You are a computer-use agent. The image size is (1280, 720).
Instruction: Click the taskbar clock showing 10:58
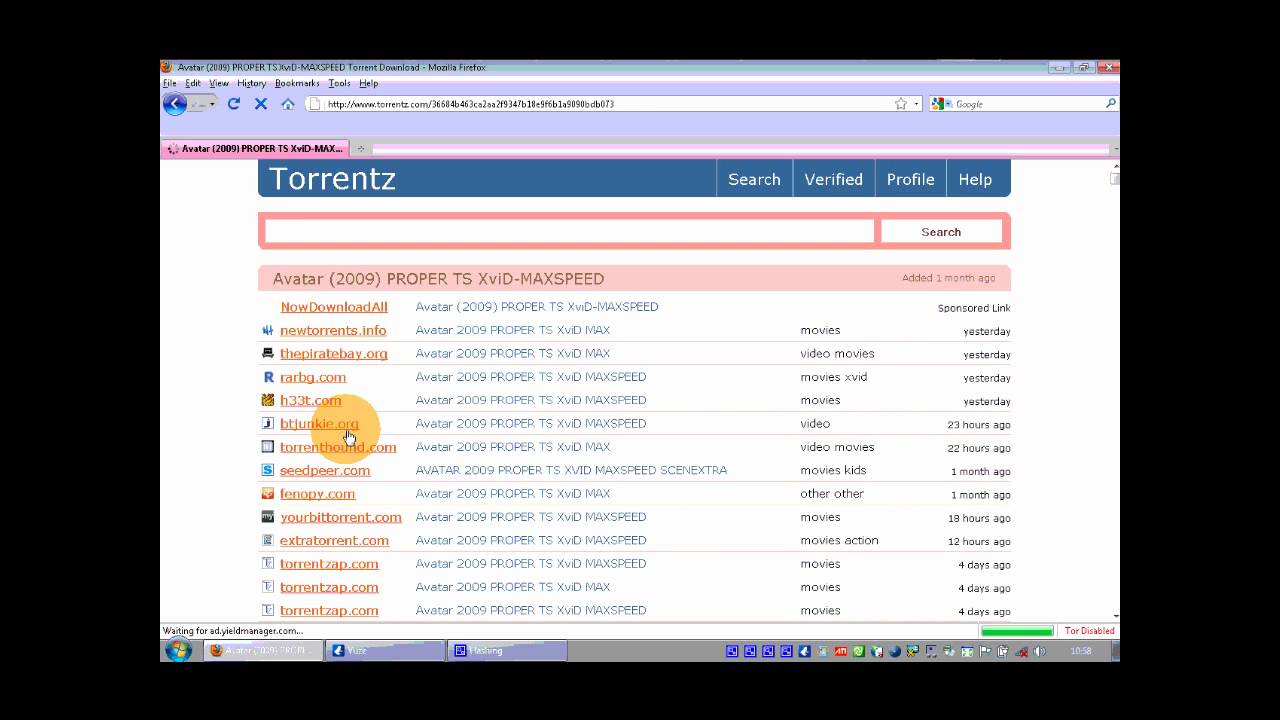[x=1081, y=651]
